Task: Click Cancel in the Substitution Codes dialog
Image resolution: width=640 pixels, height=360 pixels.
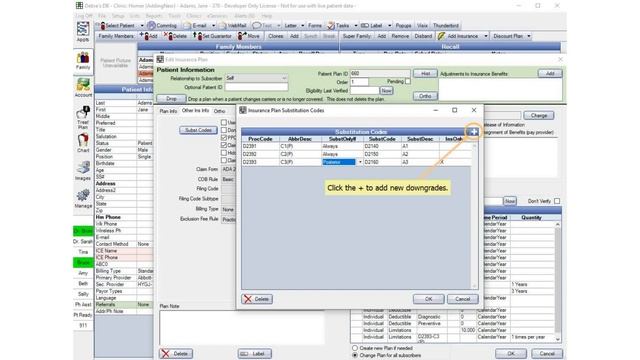Action: click(462, 299)
